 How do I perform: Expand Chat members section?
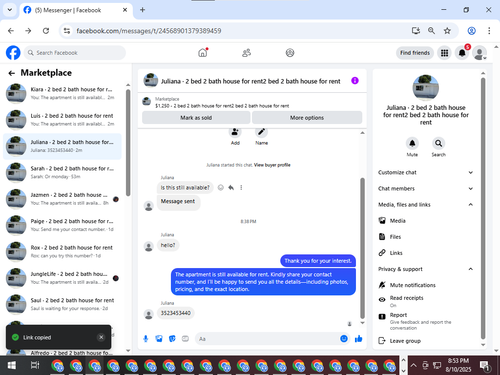click(x=426, y=188)
